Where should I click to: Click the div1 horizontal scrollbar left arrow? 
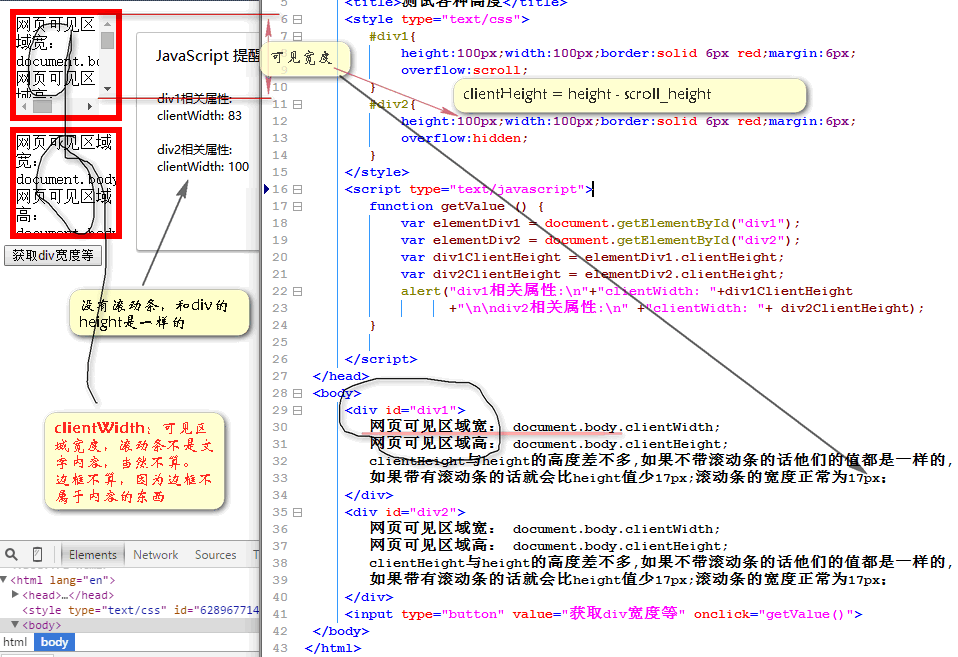(x=24, y=106)
